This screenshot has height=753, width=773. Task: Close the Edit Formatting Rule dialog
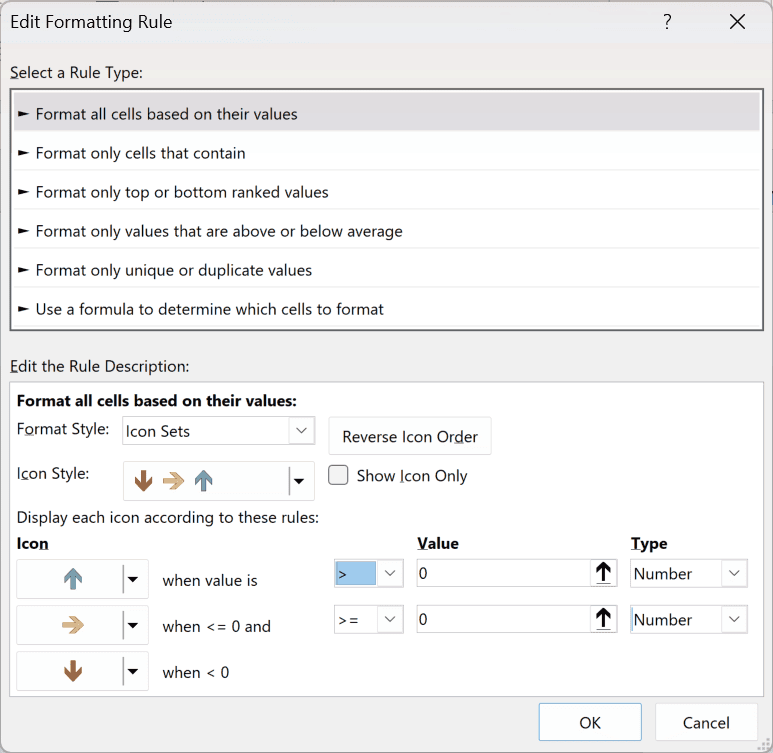point(737,22)
